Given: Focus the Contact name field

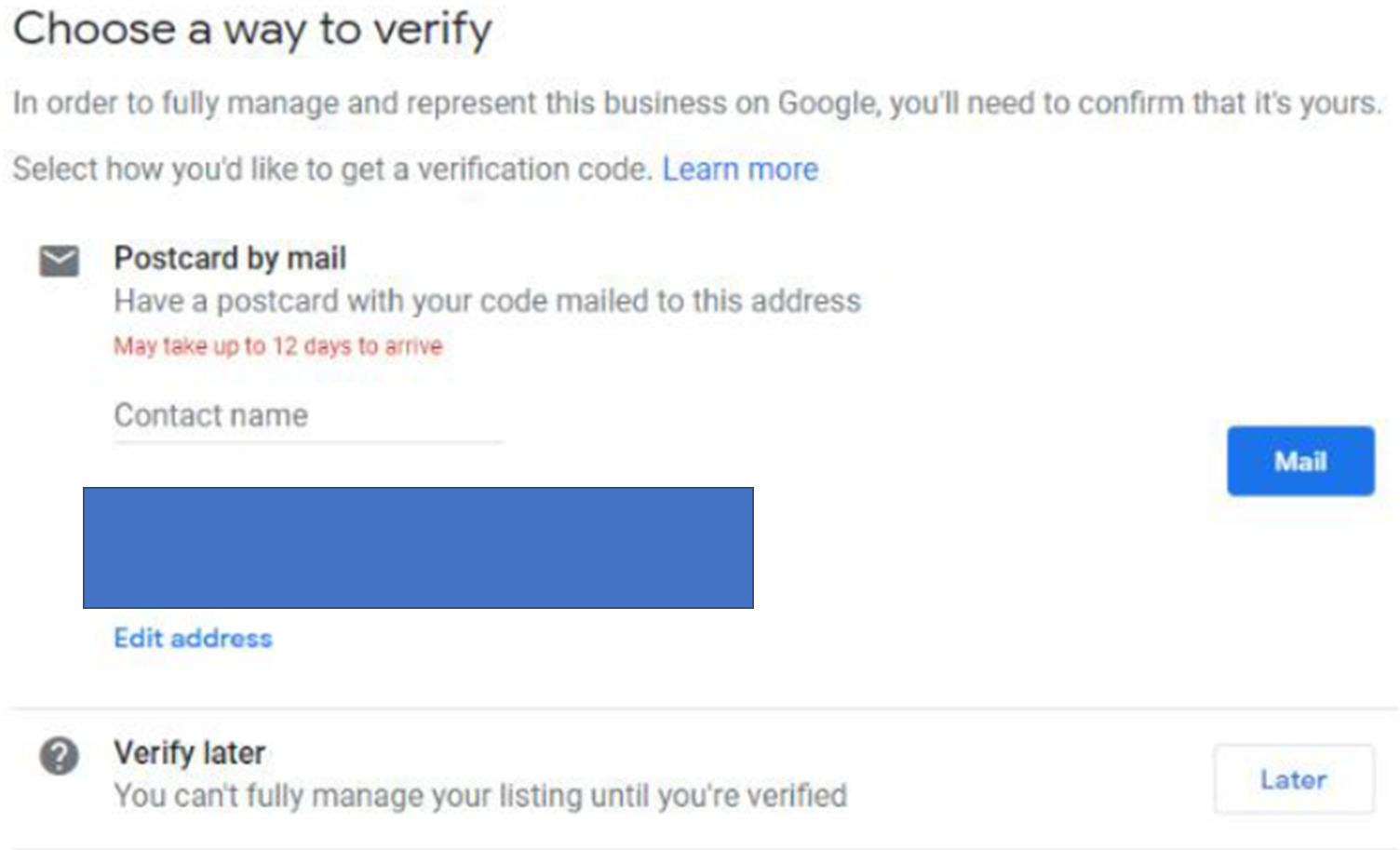Looking at the screenshot, I should (307, 416).
